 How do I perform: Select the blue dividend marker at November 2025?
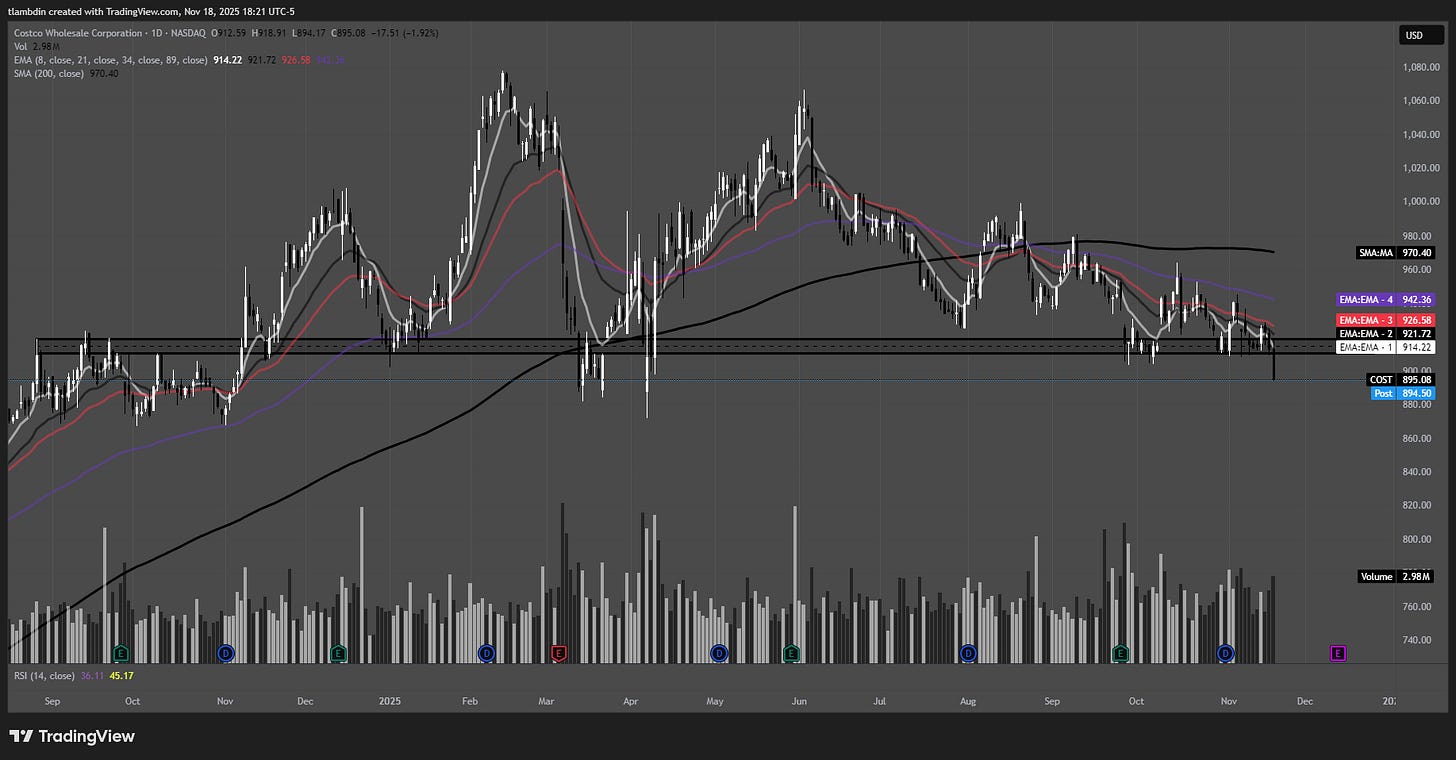pyautogui.click(x=1225, y=653)
